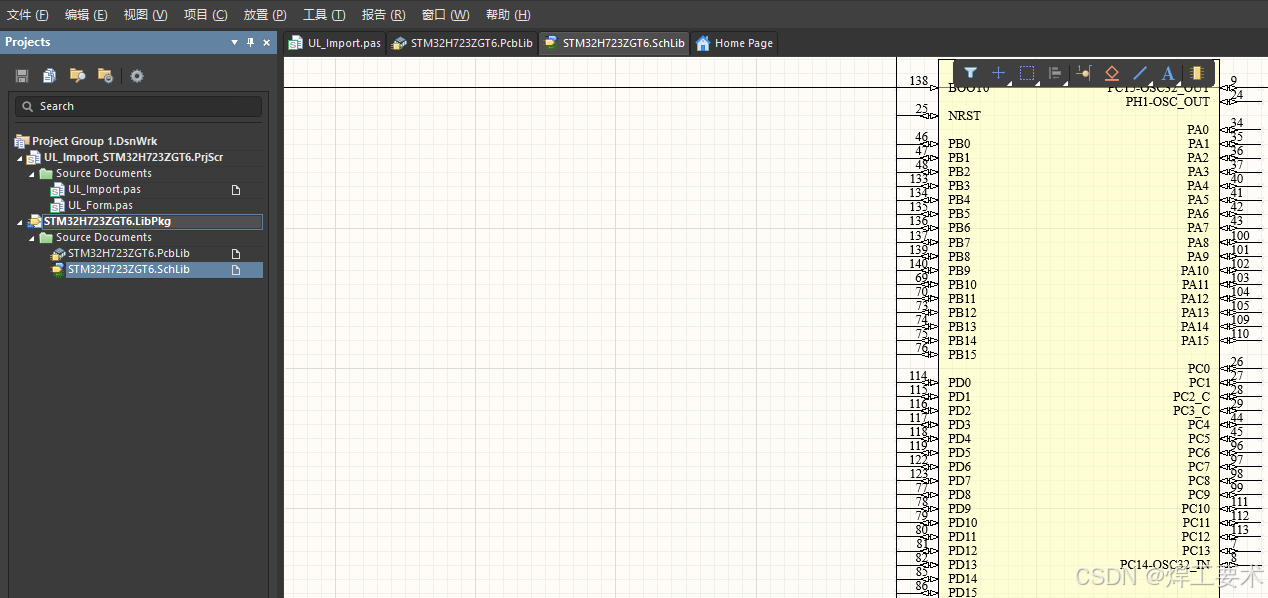Click the Add Component Part icon

1196,73
